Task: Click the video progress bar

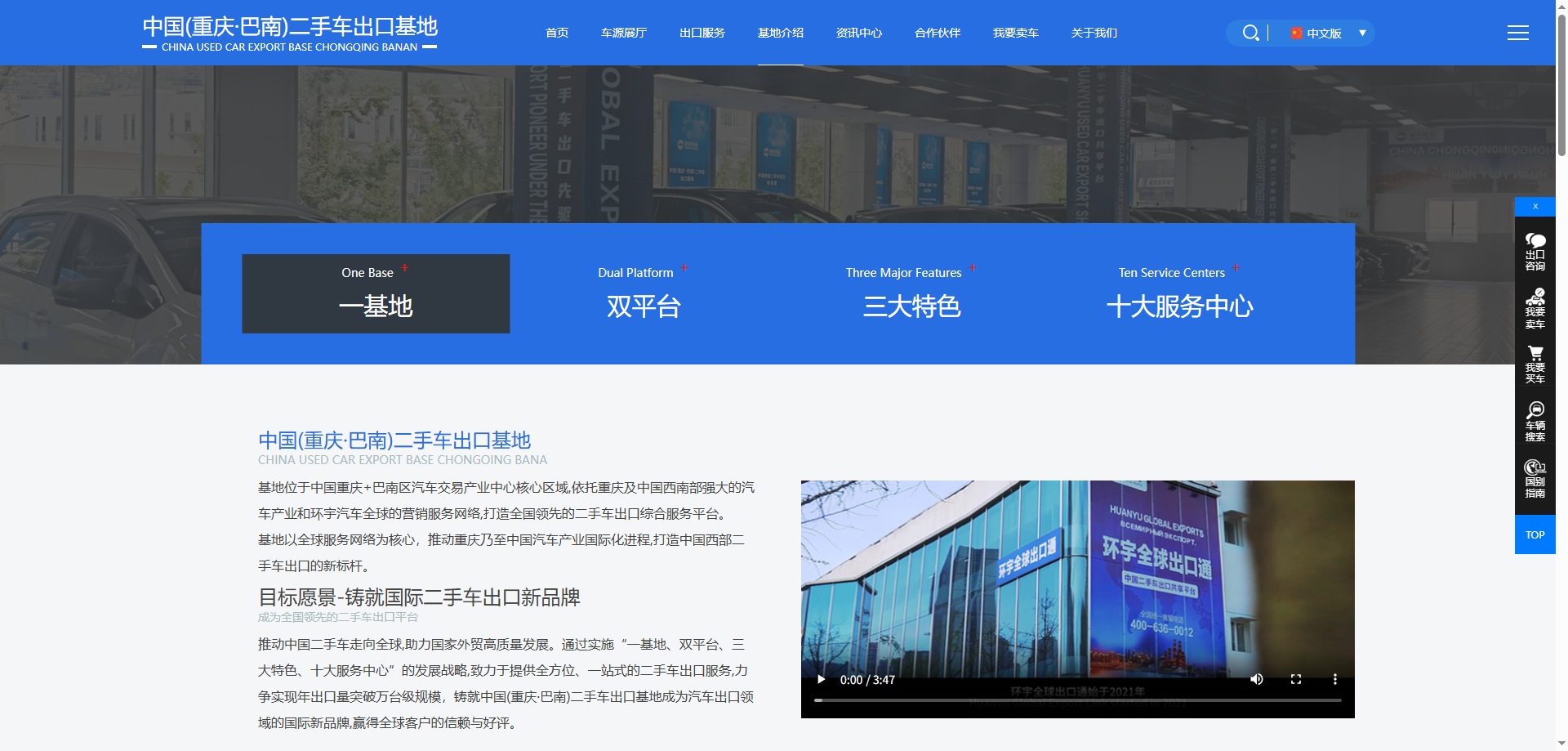Action: [x=1078, y=700]
